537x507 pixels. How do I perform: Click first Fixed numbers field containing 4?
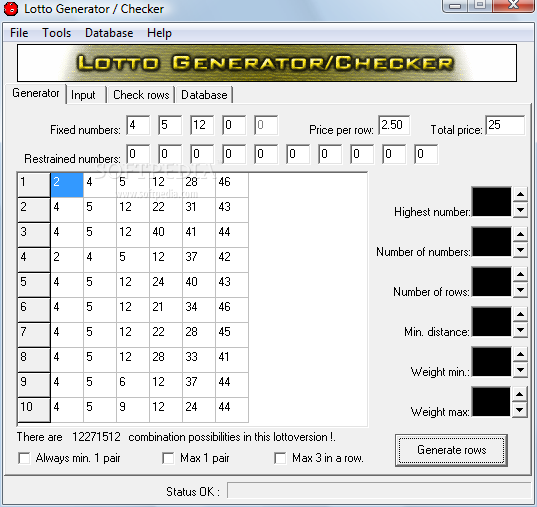(x=138, y=125)
